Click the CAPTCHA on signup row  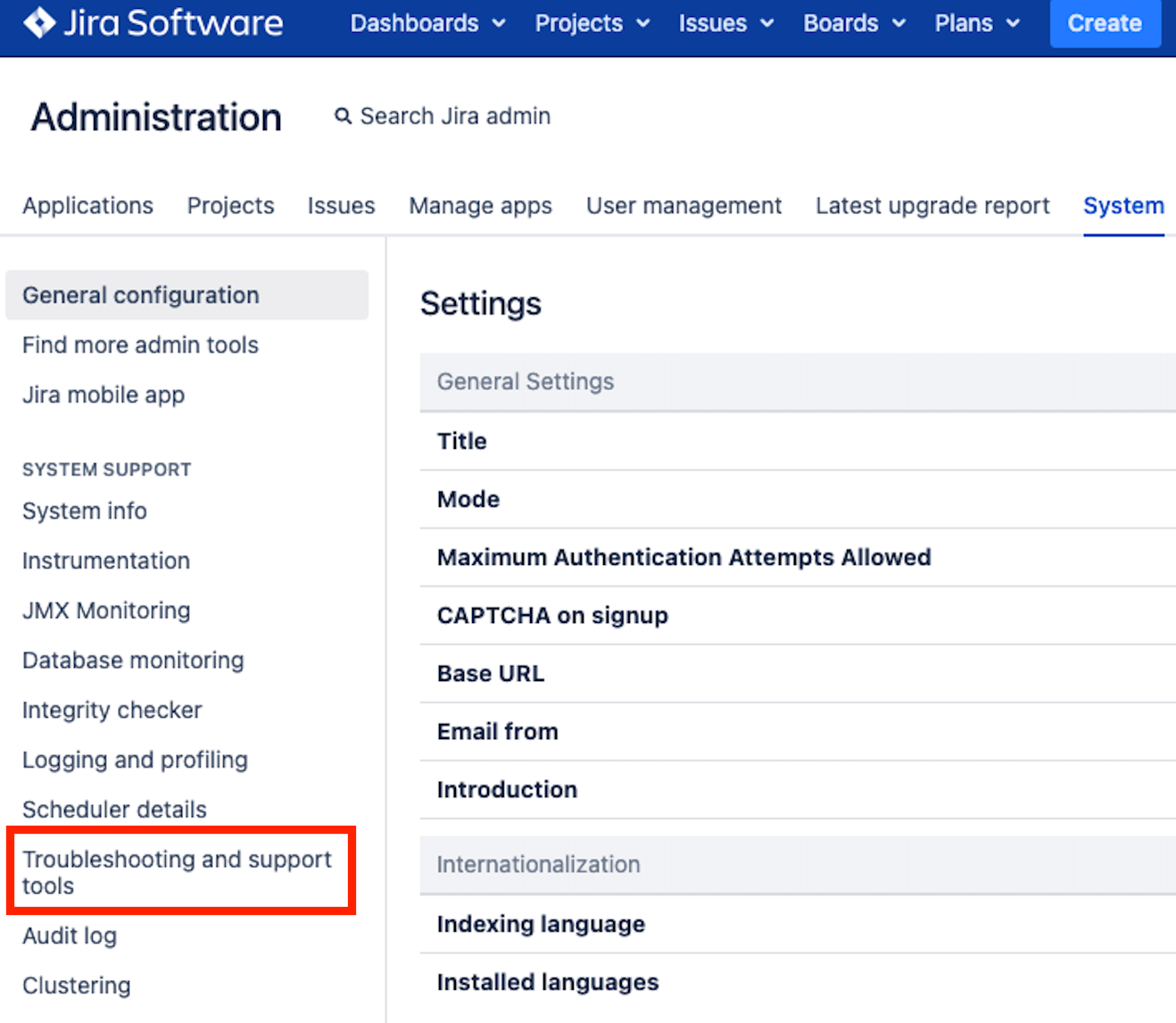tap(798, 615)
